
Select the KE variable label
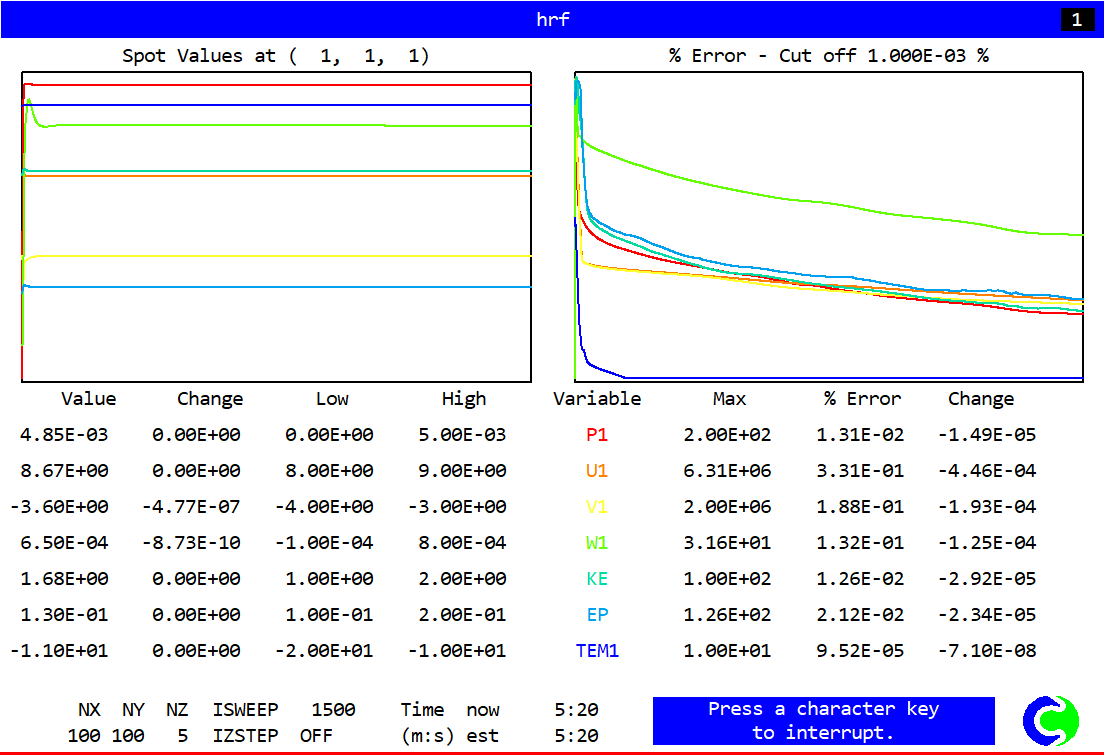point(597,579)
